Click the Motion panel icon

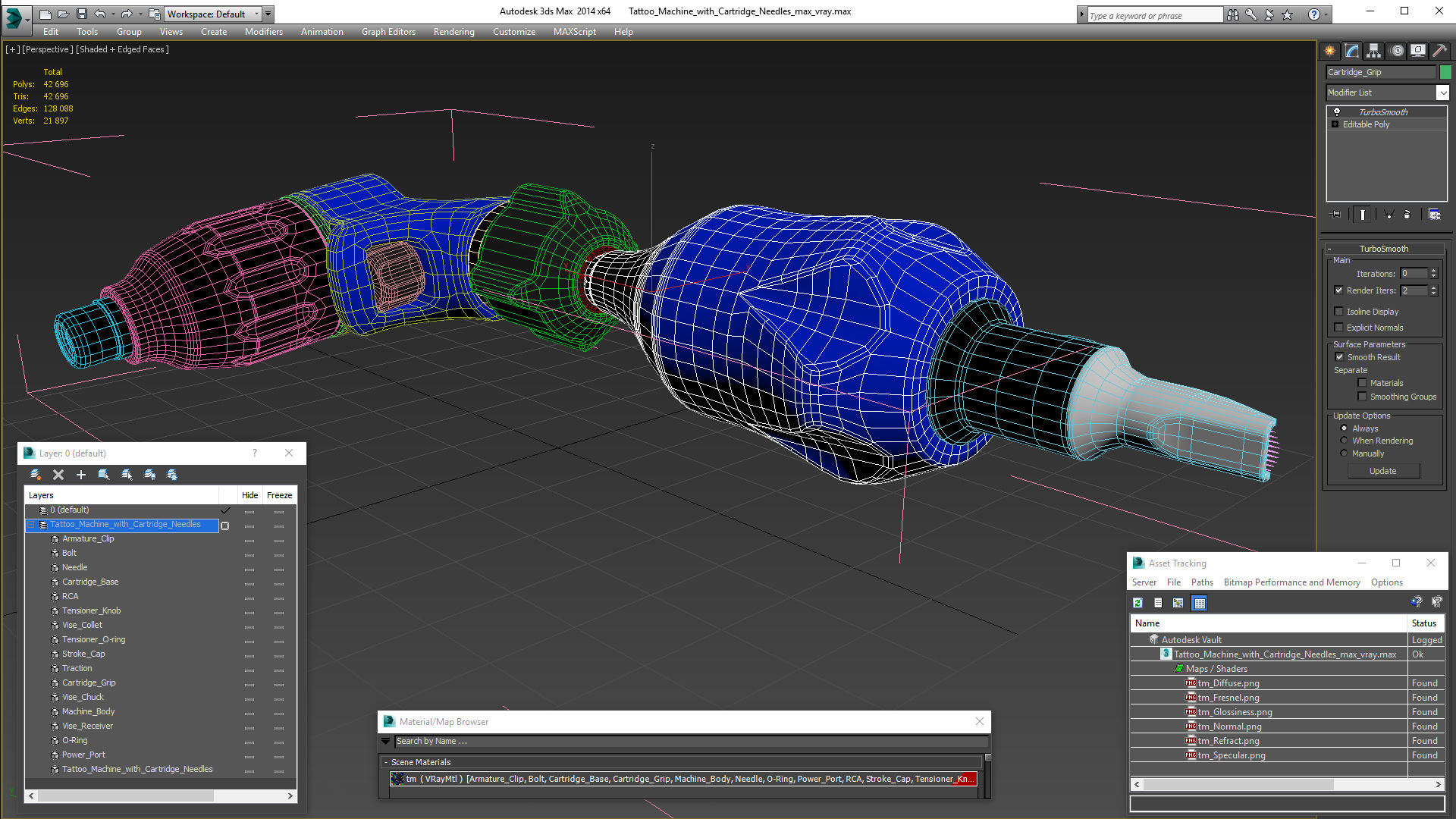[x=1396, y=51]
